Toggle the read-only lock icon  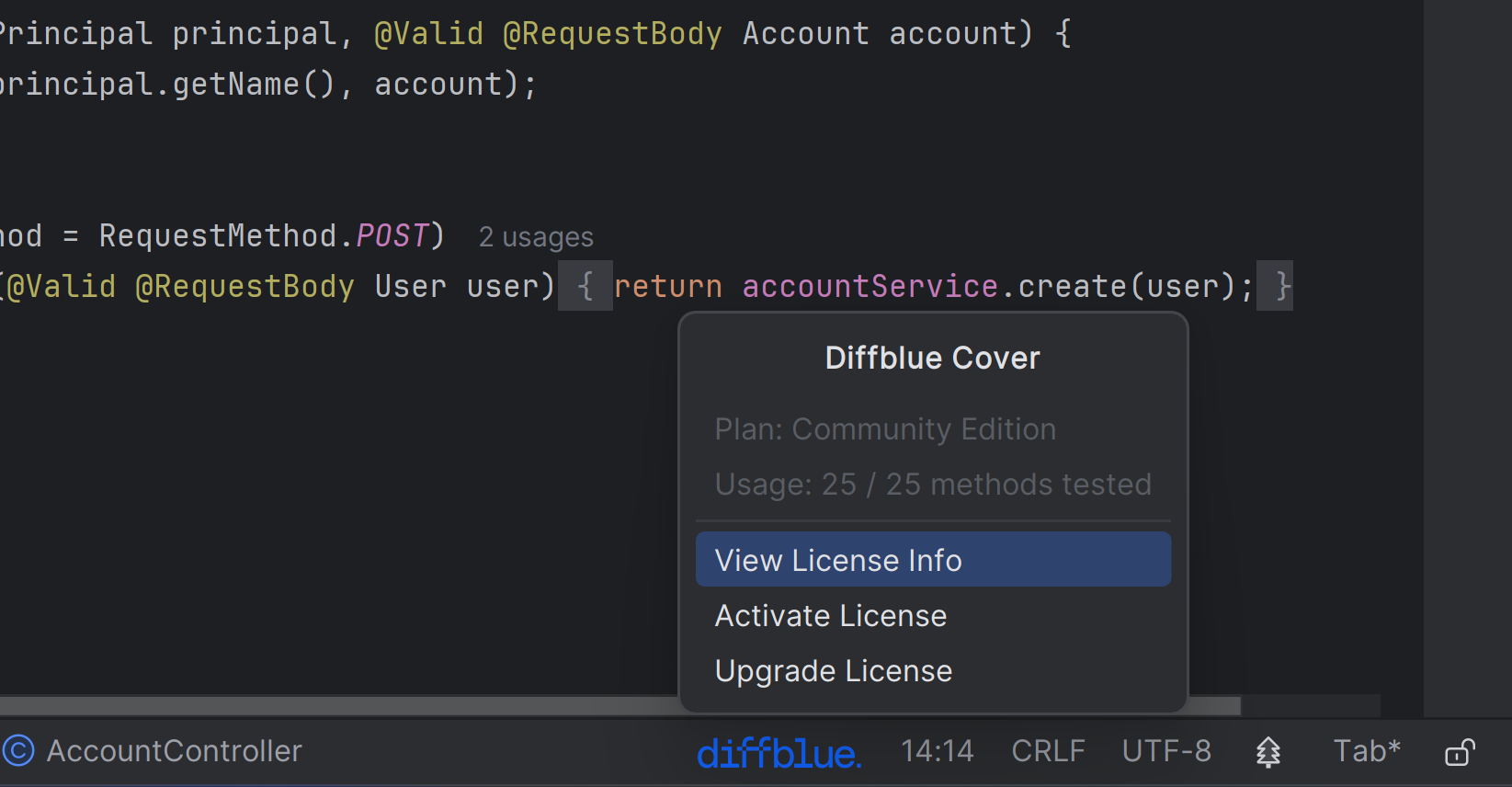(x=1460, y=752)
